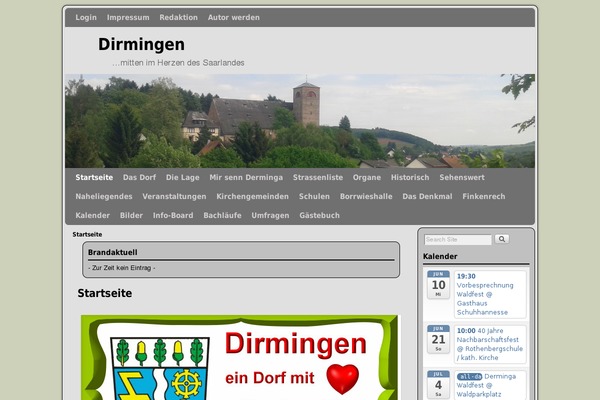Open the Autor werden link

(234, 17)
